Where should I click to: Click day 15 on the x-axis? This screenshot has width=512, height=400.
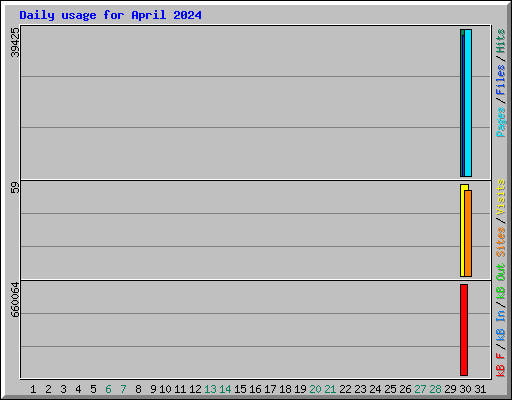click(x=240, y=389)
